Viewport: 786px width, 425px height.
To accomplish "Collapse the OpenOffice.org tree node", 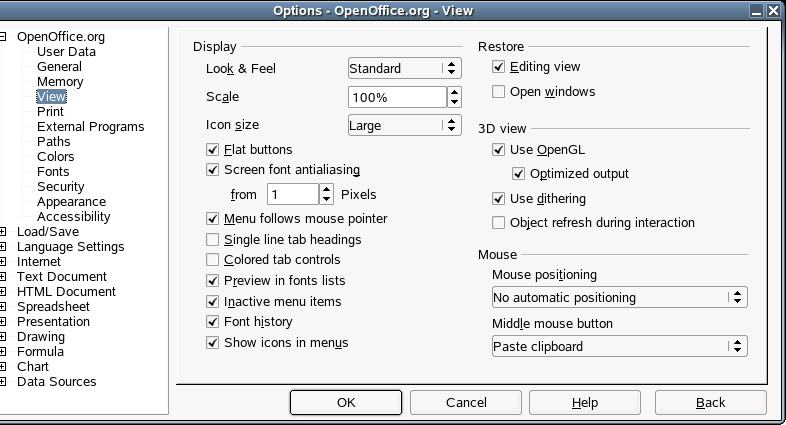I will (x=4, y=37).
